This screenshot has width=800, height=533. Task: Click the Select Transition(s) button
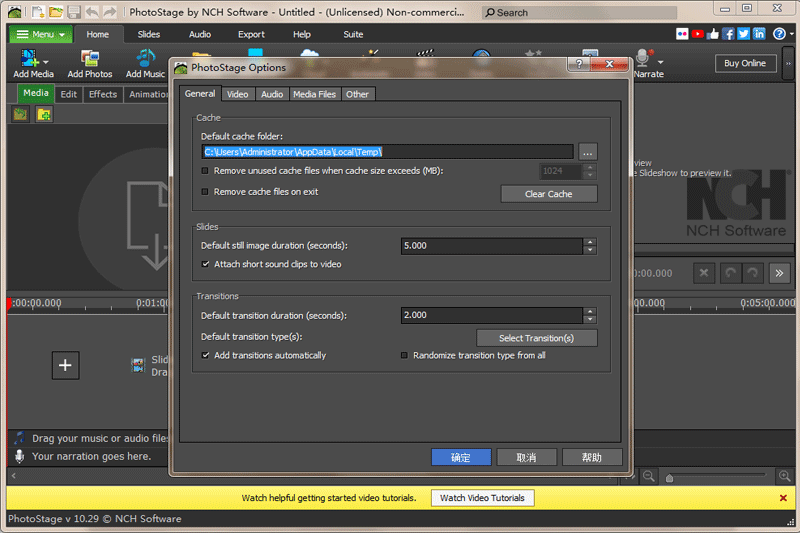pos(536,338)
